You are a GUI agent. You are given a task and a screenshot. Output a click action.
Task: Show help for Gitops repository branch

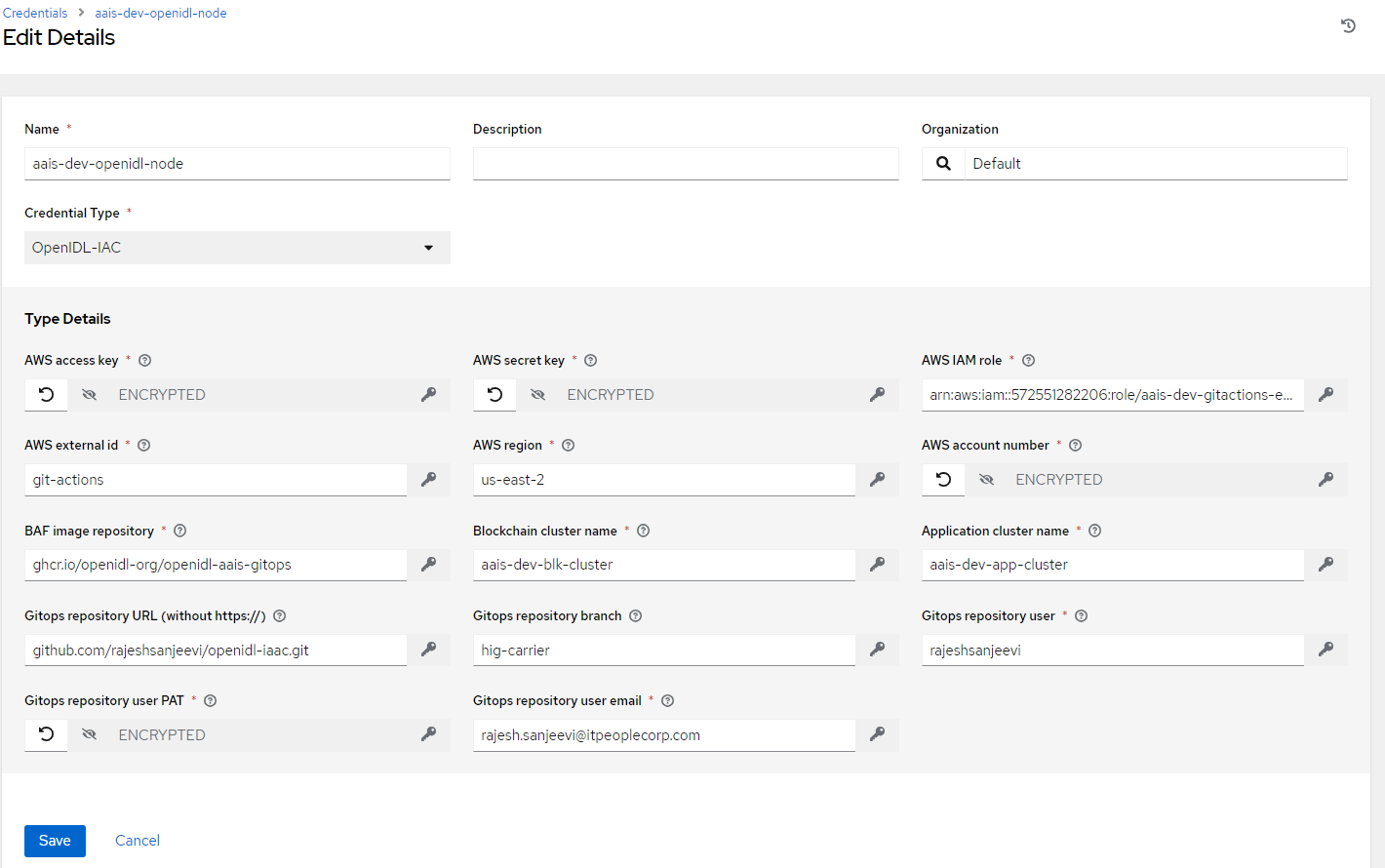tap(635, 616)
